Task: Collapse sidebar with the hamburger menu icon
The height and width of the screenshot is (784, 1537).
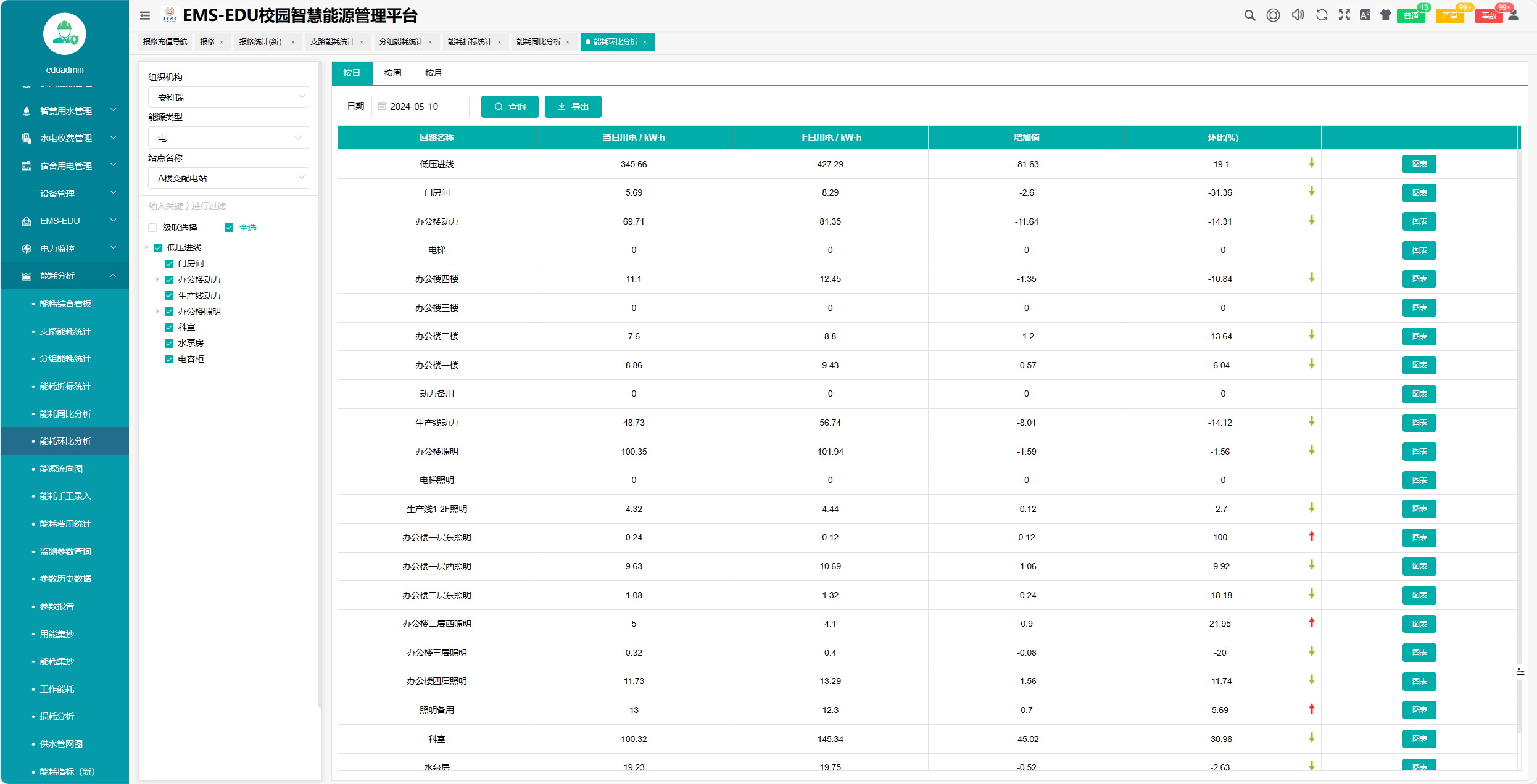Action: pyautogui.click(x=145, y=16)
